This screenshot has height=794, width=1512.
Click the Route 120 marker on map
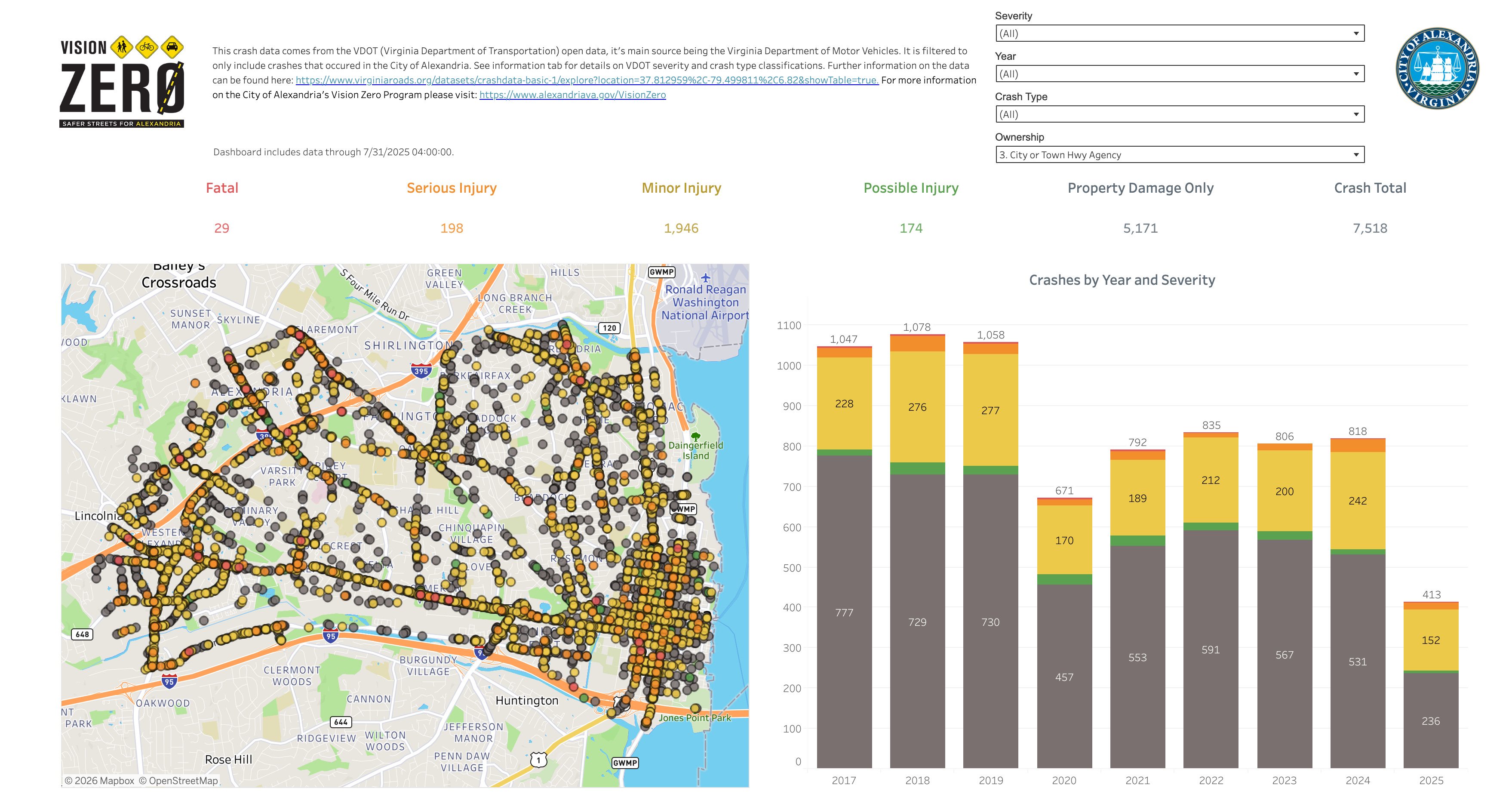(609, 328)
